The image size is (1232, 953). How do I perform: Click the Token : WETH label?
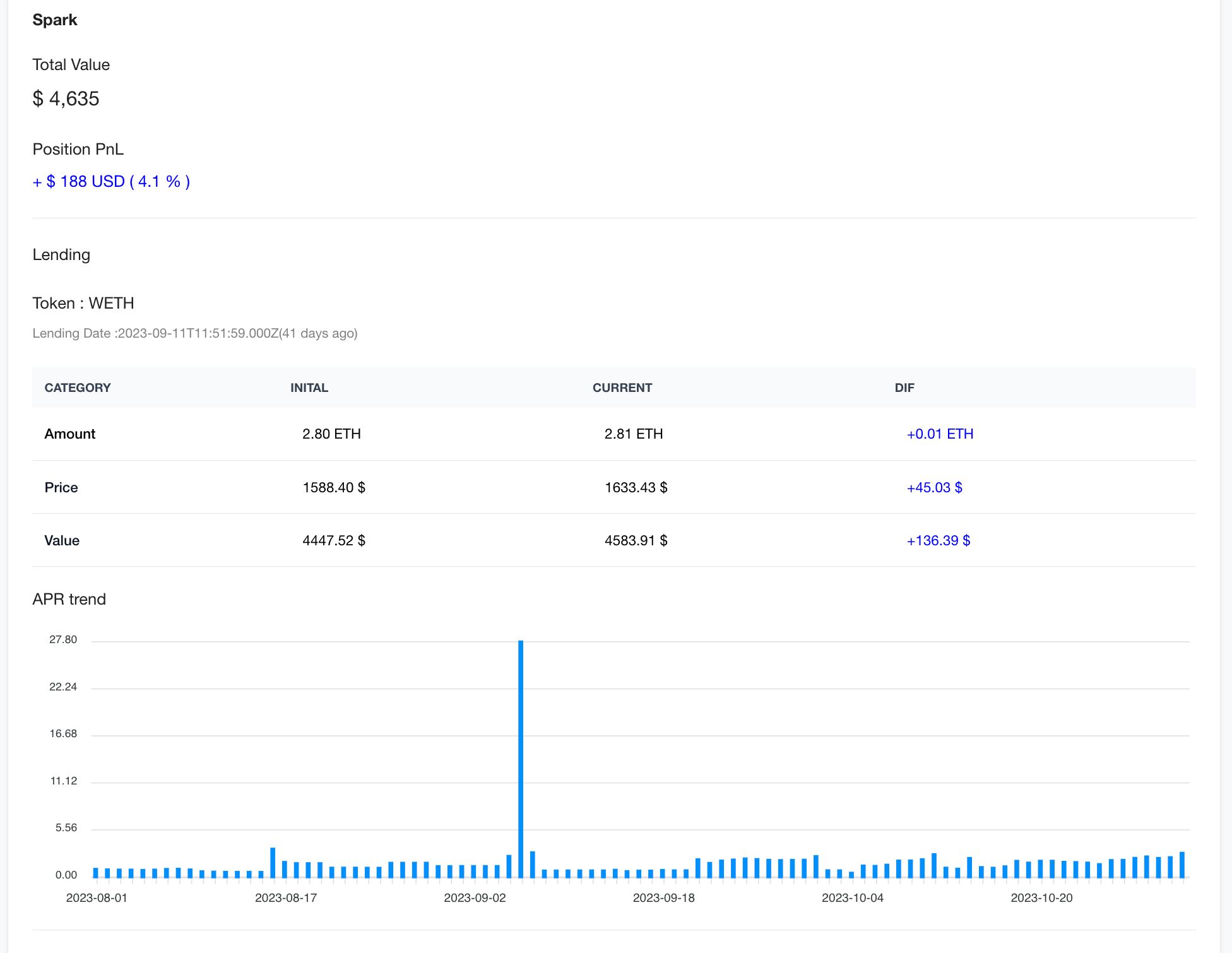click(83, 303)
